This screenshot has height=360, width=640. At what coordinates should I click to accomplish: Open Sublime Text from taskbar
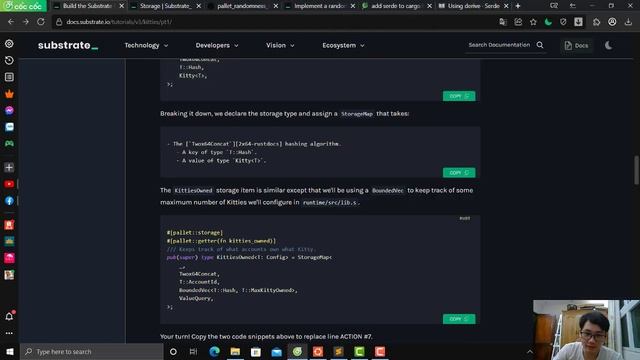338,351
